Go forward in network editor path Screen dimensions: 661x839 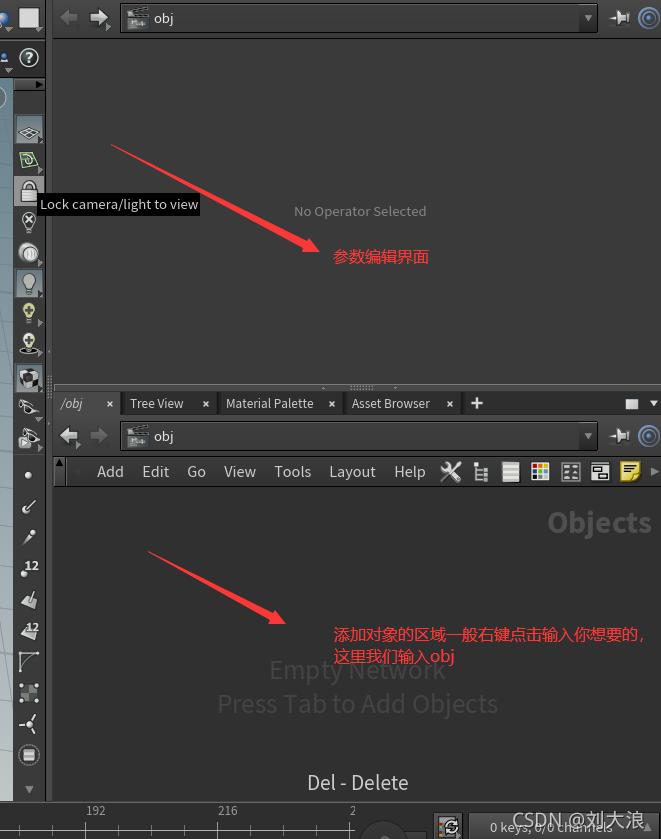click(99, 436)
